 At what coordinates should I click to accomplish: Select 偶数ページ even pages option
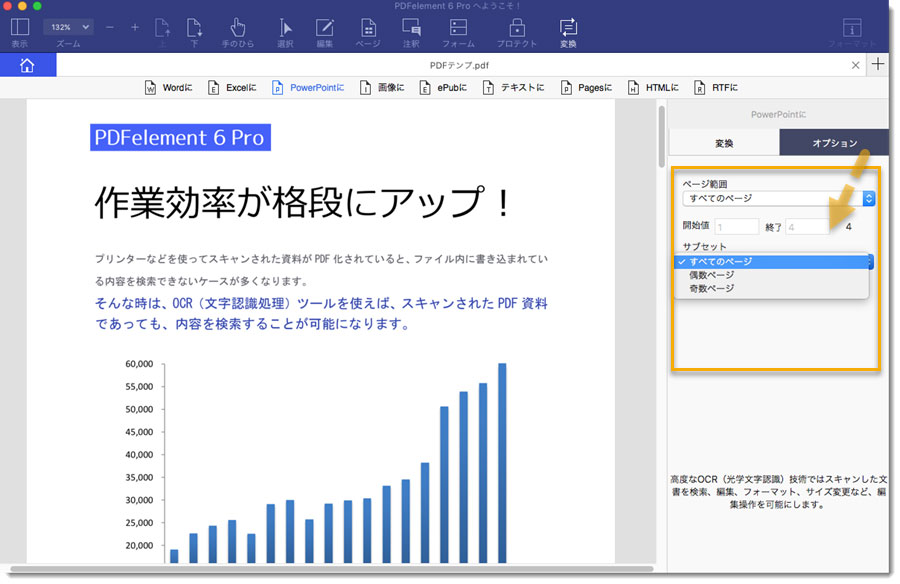[773, 275]
